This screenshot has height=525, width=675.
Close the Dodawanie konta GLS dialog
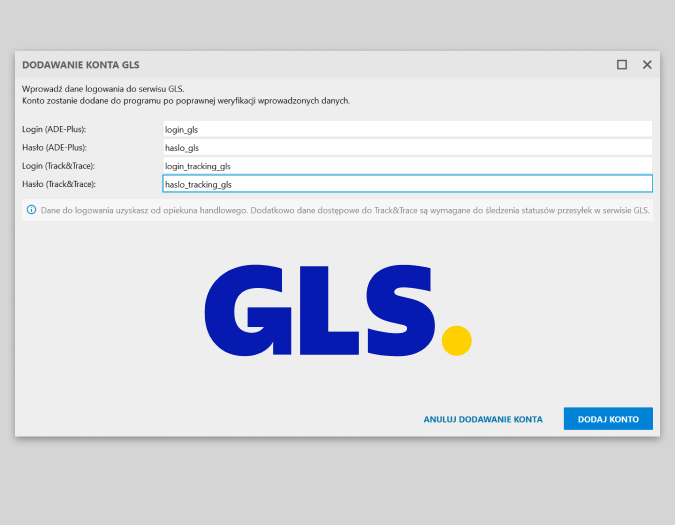tap(647, 65)
